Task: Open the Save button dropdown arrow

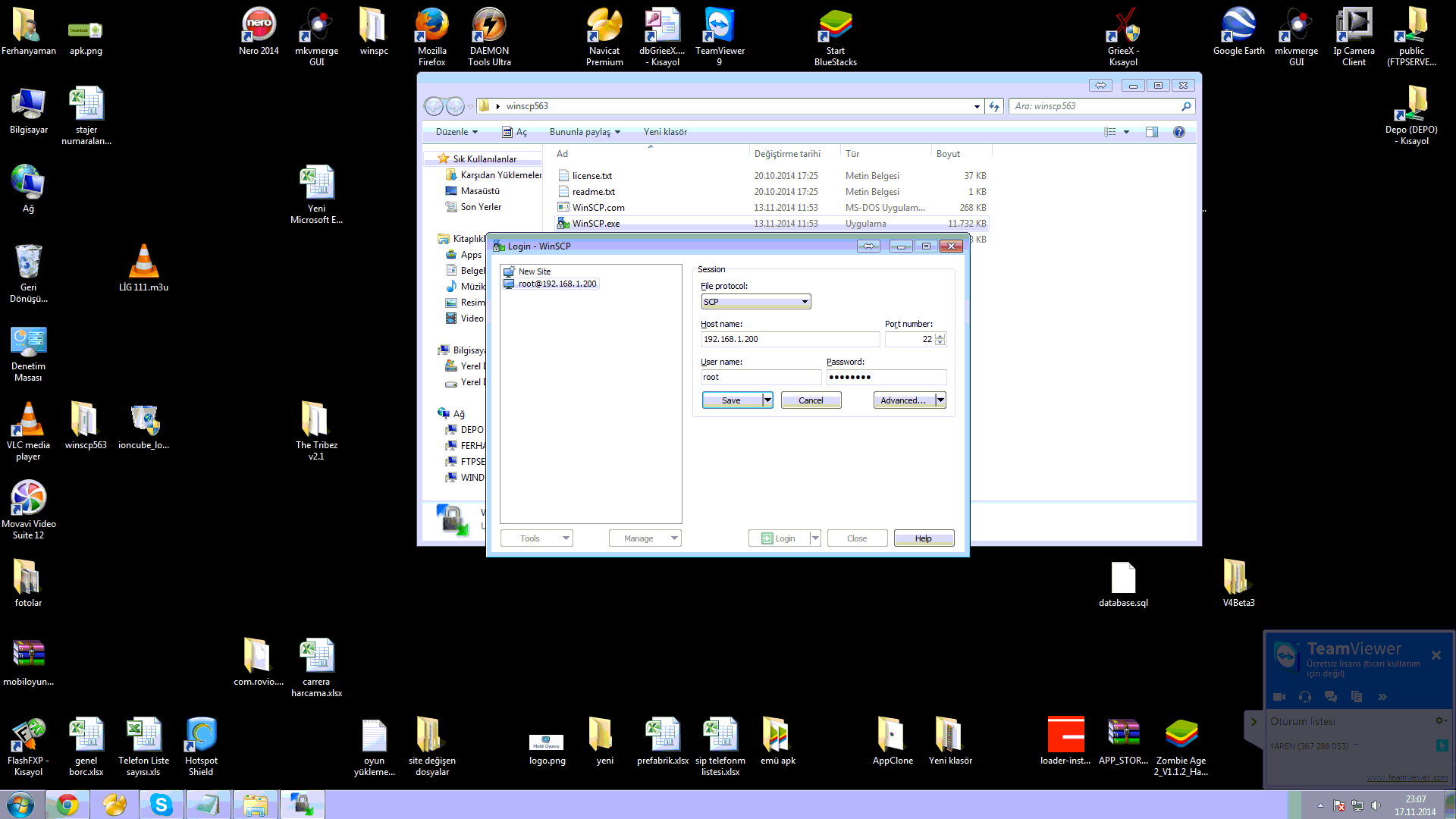Action: point(767,400)
